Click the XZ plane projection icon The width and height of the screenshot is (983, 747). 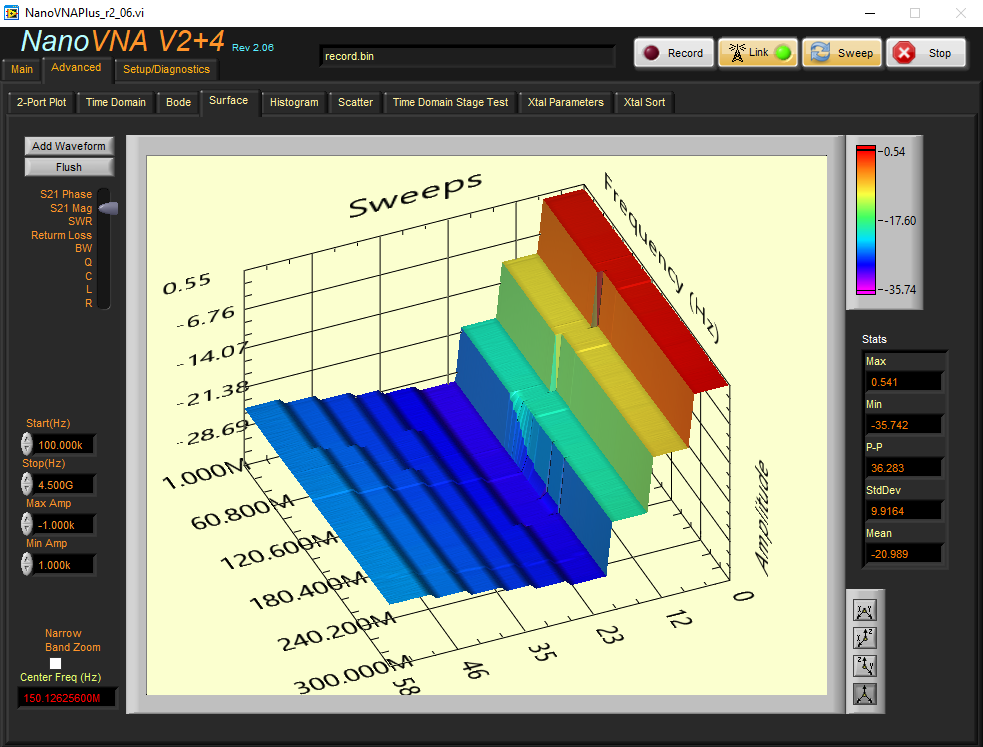(x=865, y=638)
